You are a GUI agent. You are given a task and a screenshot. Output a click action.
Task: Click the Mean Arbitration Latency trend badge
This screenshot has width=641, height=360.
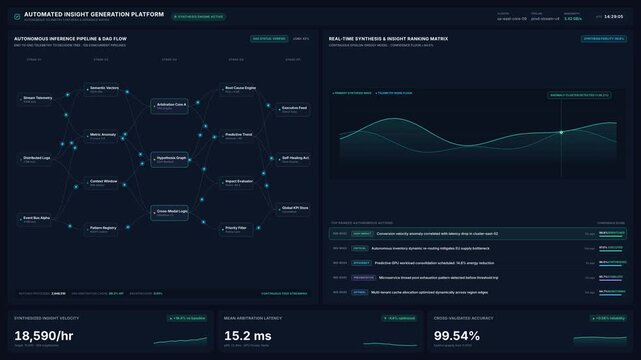click(x=399, y=318)
